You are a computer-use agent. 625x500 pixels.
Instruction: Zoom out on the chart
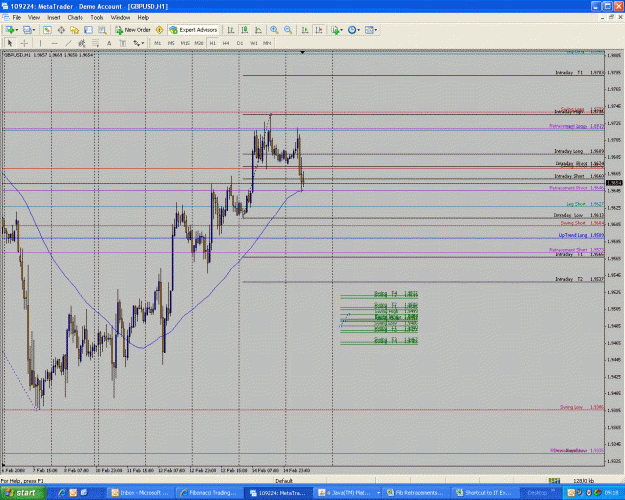[288, 30]
